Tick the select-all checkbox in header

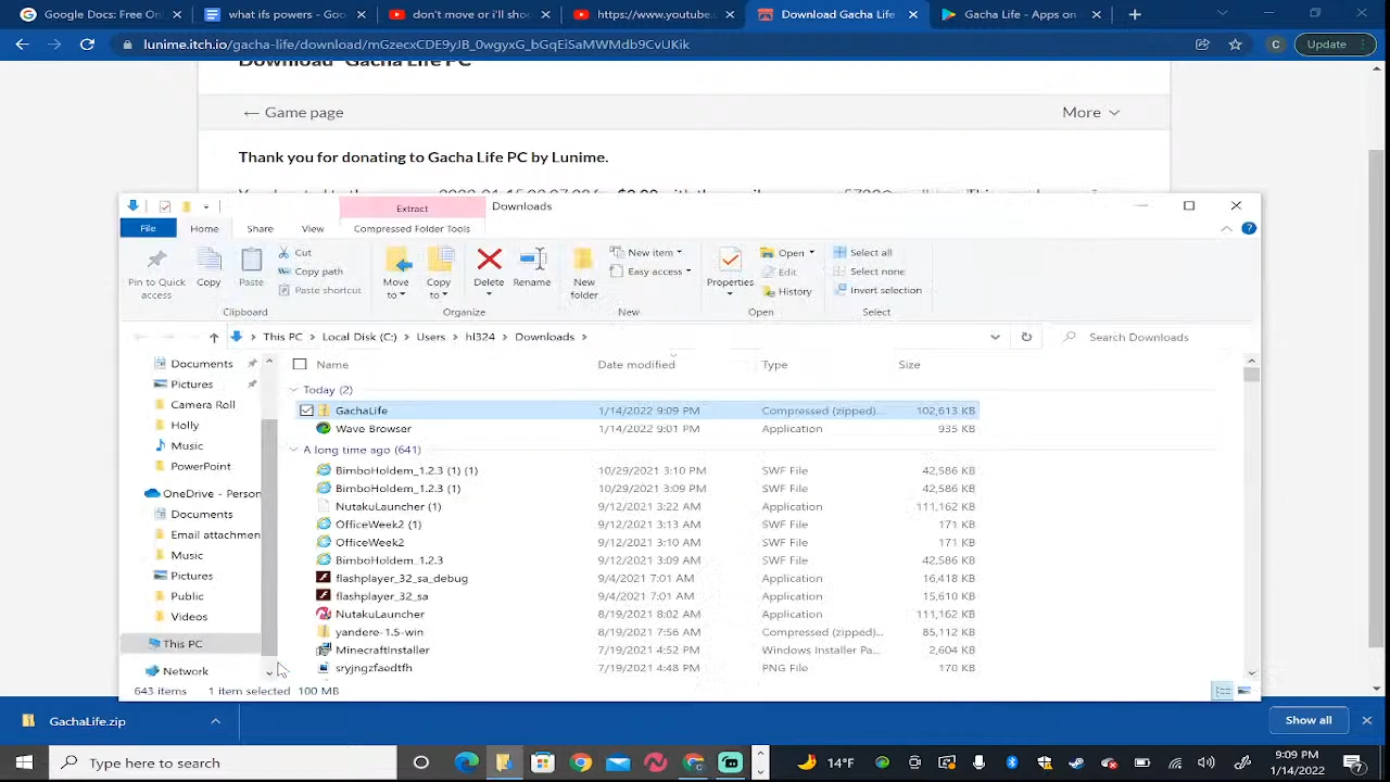(x=299, y=365)
